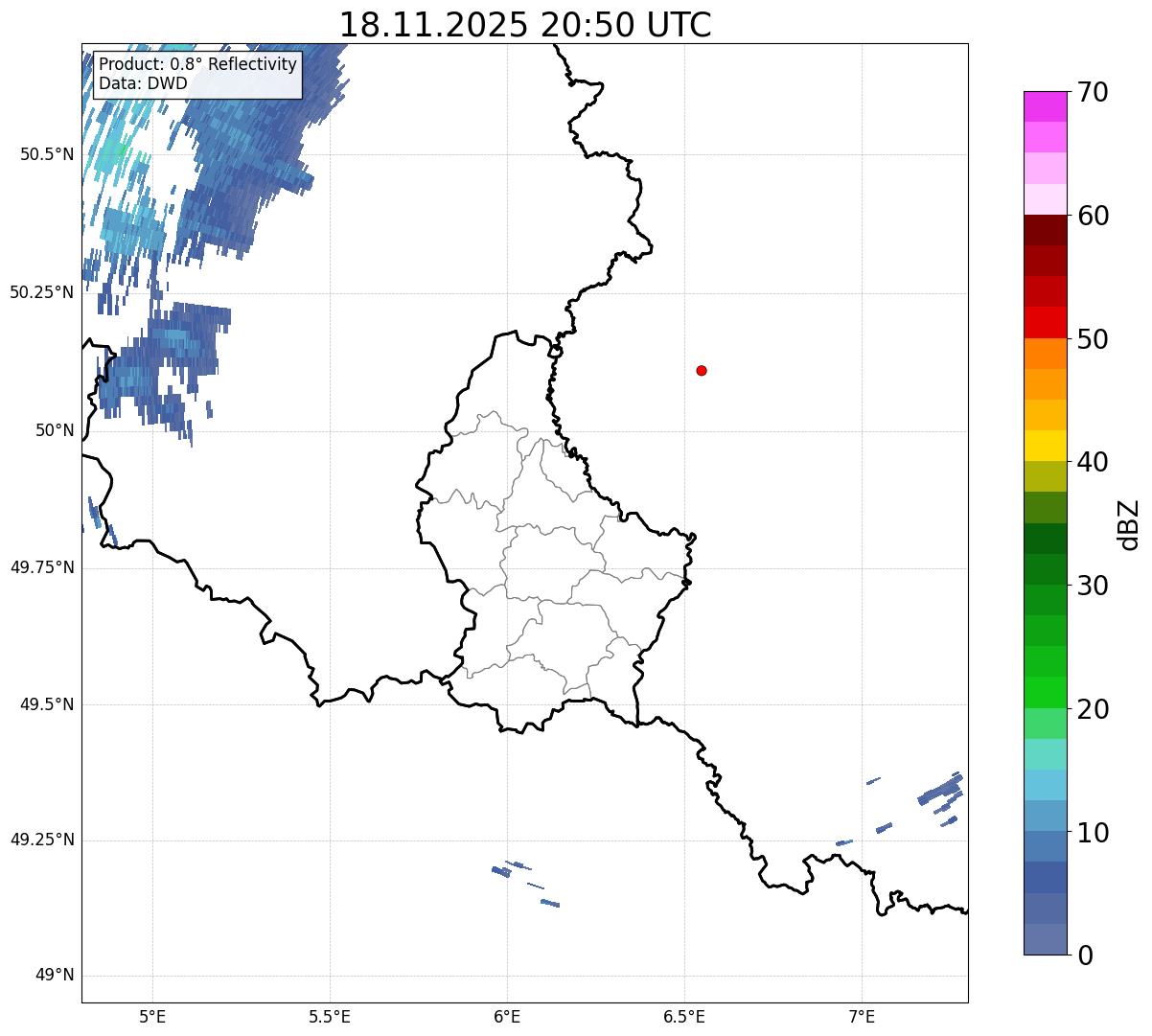Click the 7°E longitude label

point(862,1017)
